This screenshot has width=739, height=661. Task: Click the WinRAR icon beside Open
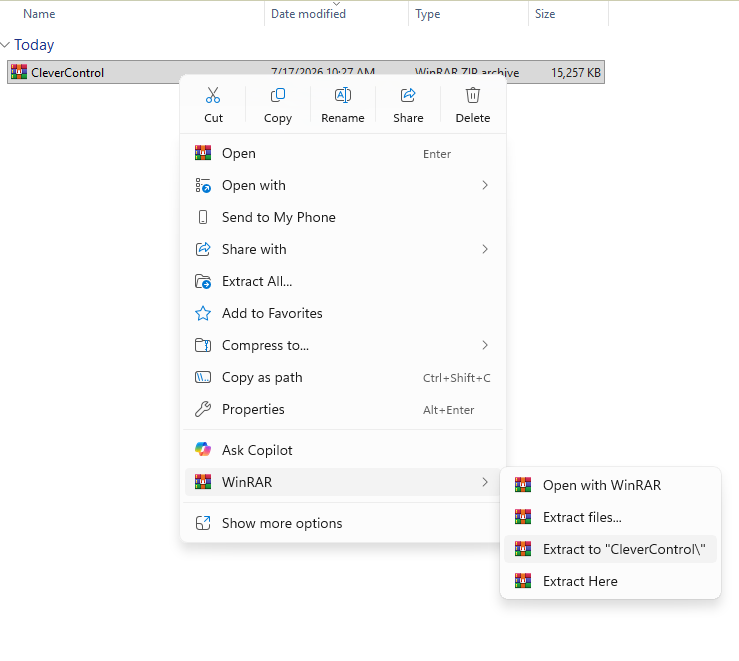203,153
